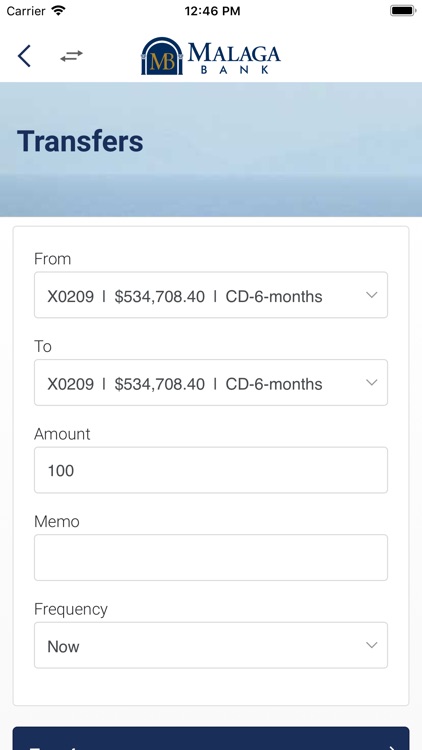Click the Amount label
This screenshot has height=750, width=422.
(x=62, y=434)
